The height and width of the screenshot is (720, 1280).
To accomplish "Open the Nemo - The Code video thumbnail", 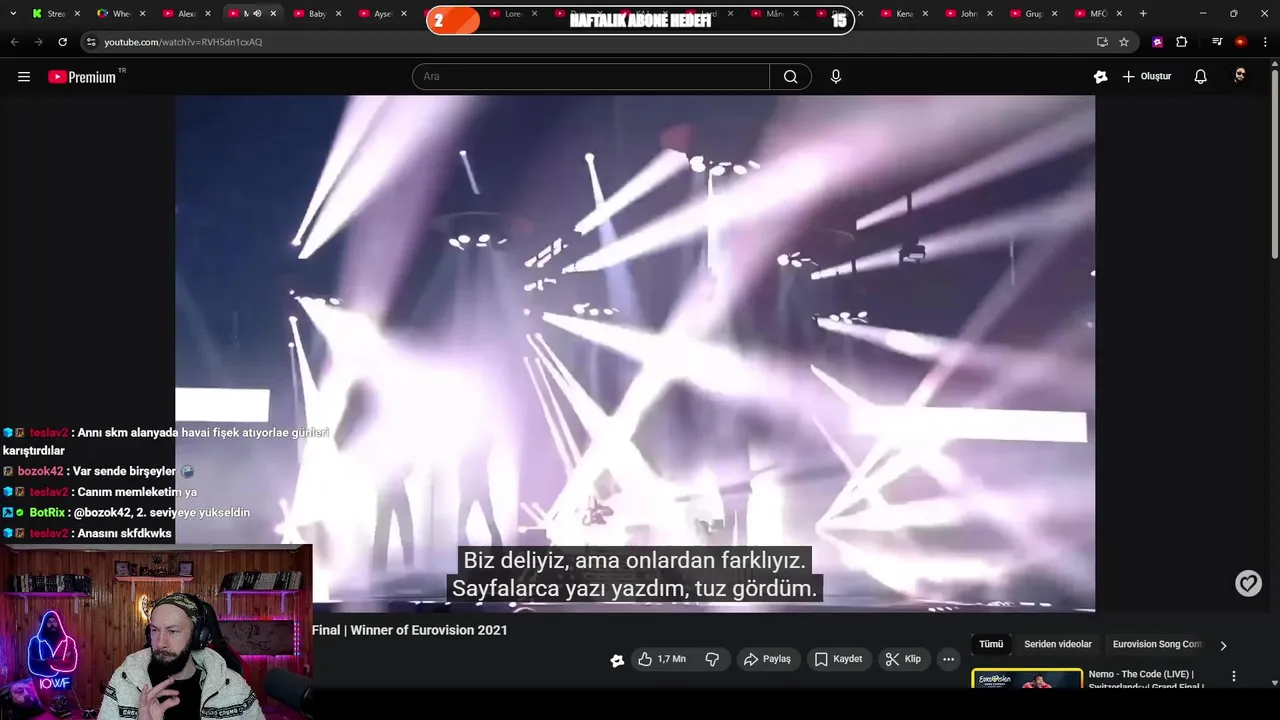I will tap(1027, 679).
